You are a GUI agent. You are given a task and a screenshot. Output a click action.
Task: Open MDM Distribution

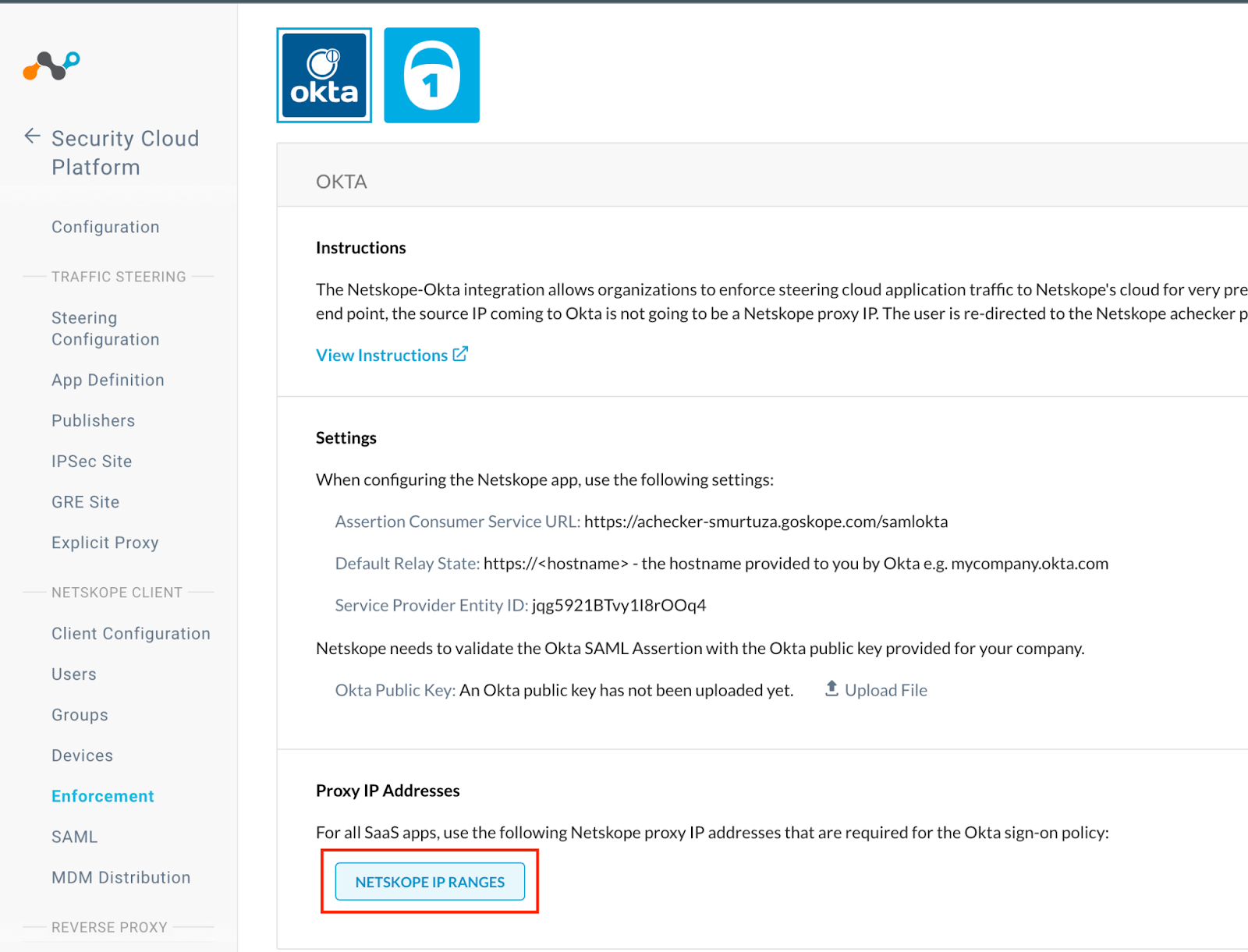click(121, 877)
